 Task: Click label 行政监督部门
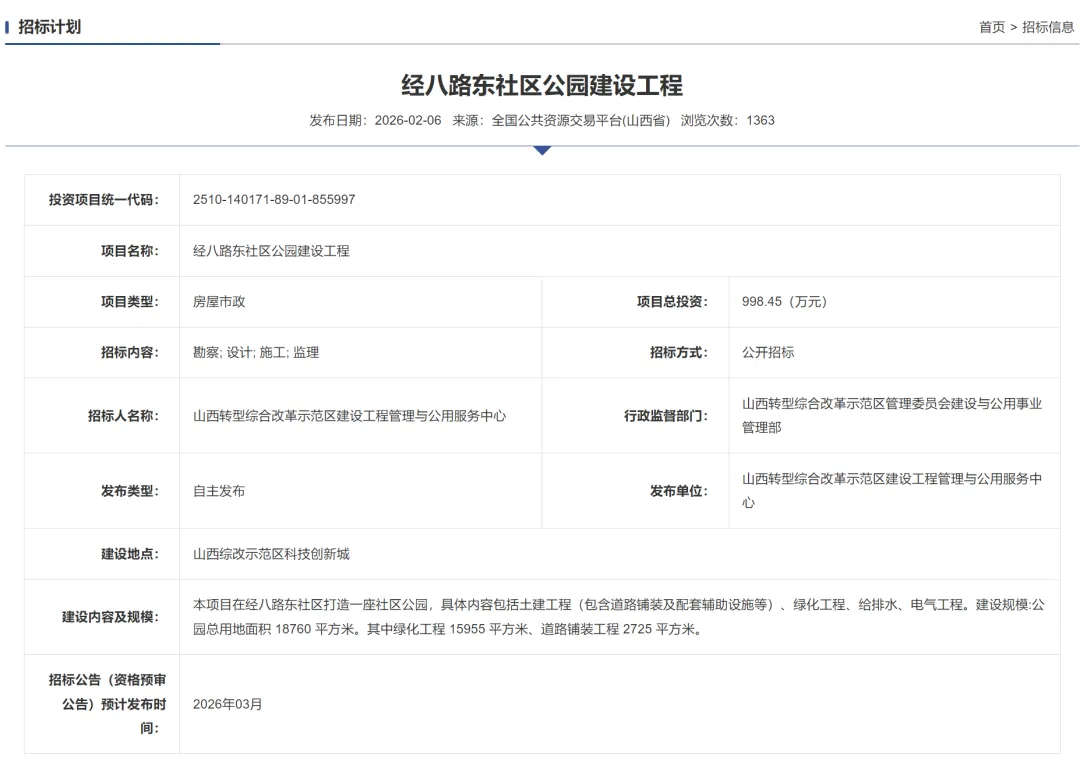pyautogui.click(x=666, y=416)
